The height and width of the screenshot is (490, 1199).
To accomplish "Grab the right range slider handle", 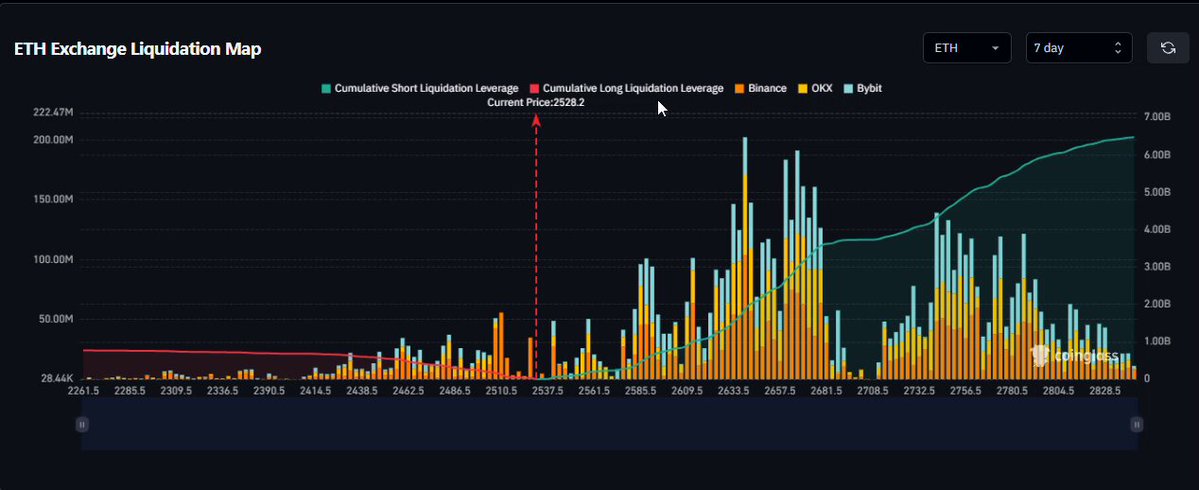I will click(x=1137, y=424).
